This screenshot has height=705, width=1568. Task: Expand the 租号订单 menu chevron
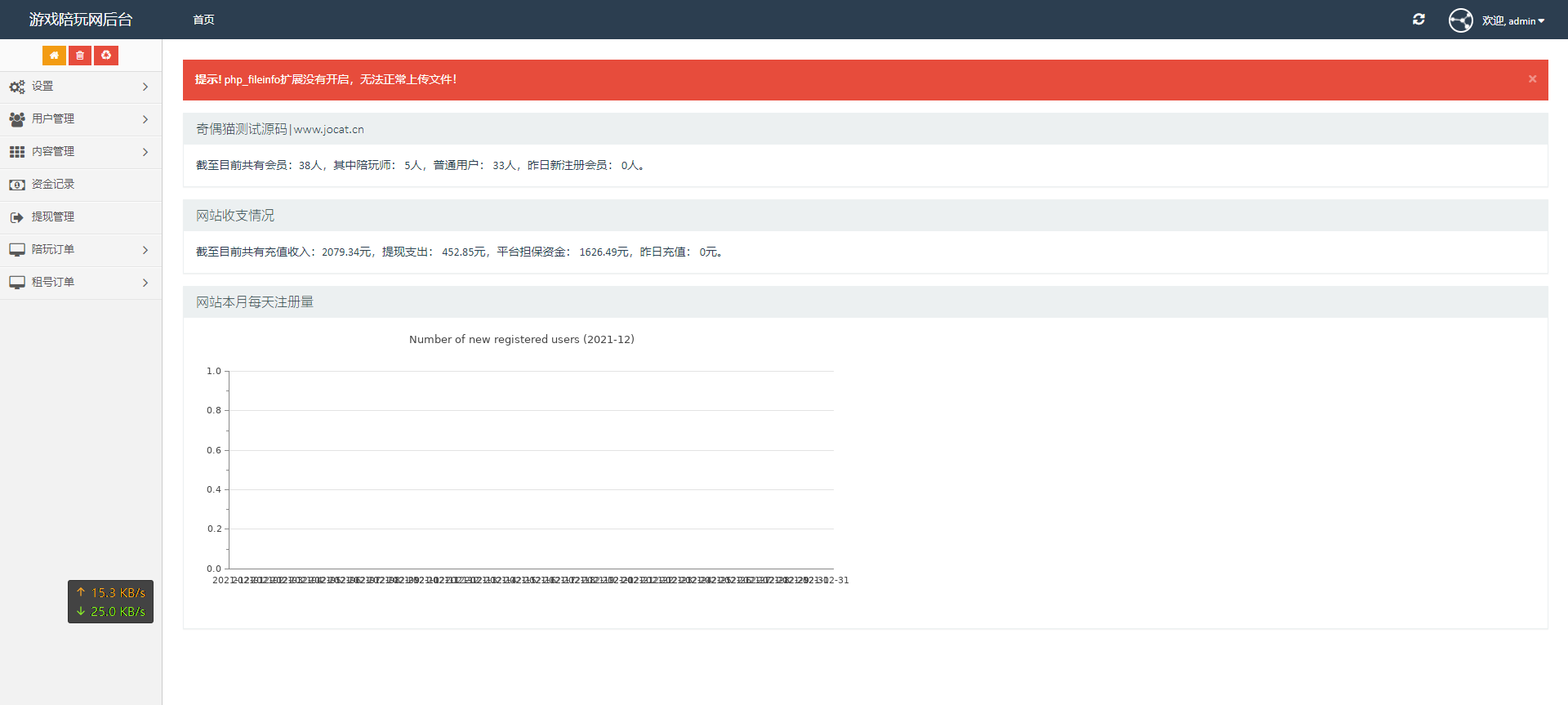pyautogui.click(x=145, y=283)
